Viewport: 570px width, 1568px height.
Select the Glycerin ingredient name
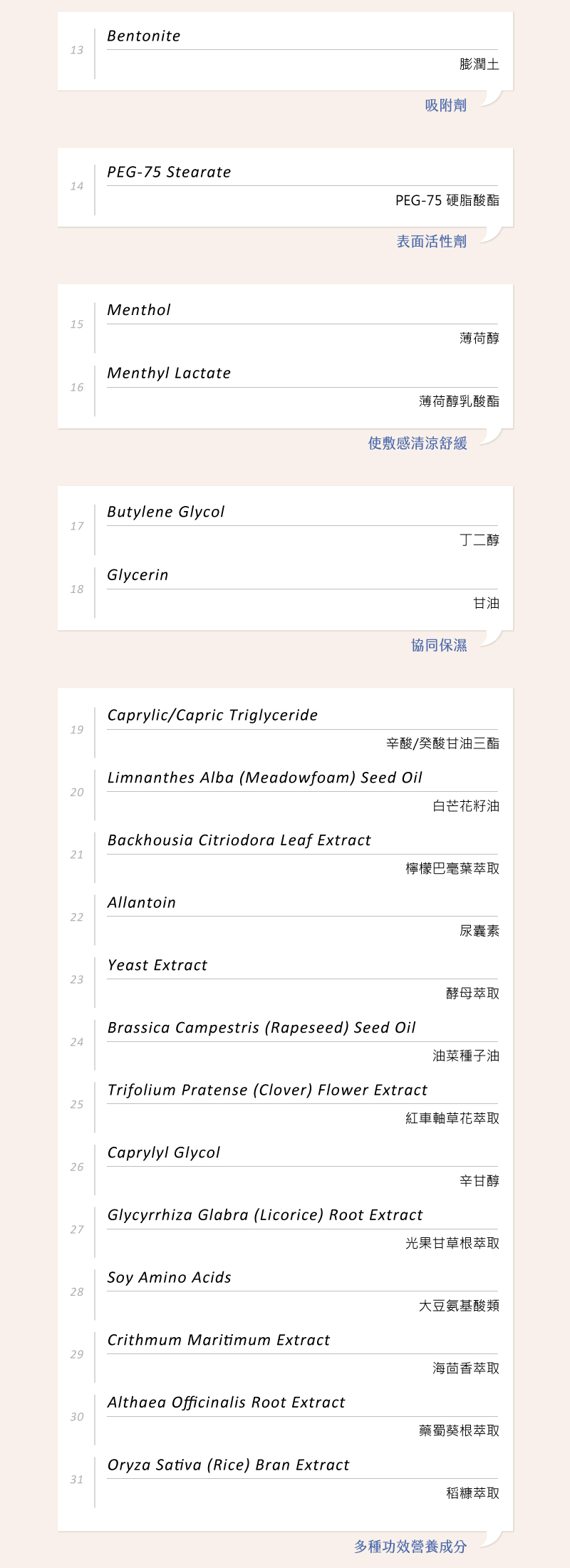point(138,575)
